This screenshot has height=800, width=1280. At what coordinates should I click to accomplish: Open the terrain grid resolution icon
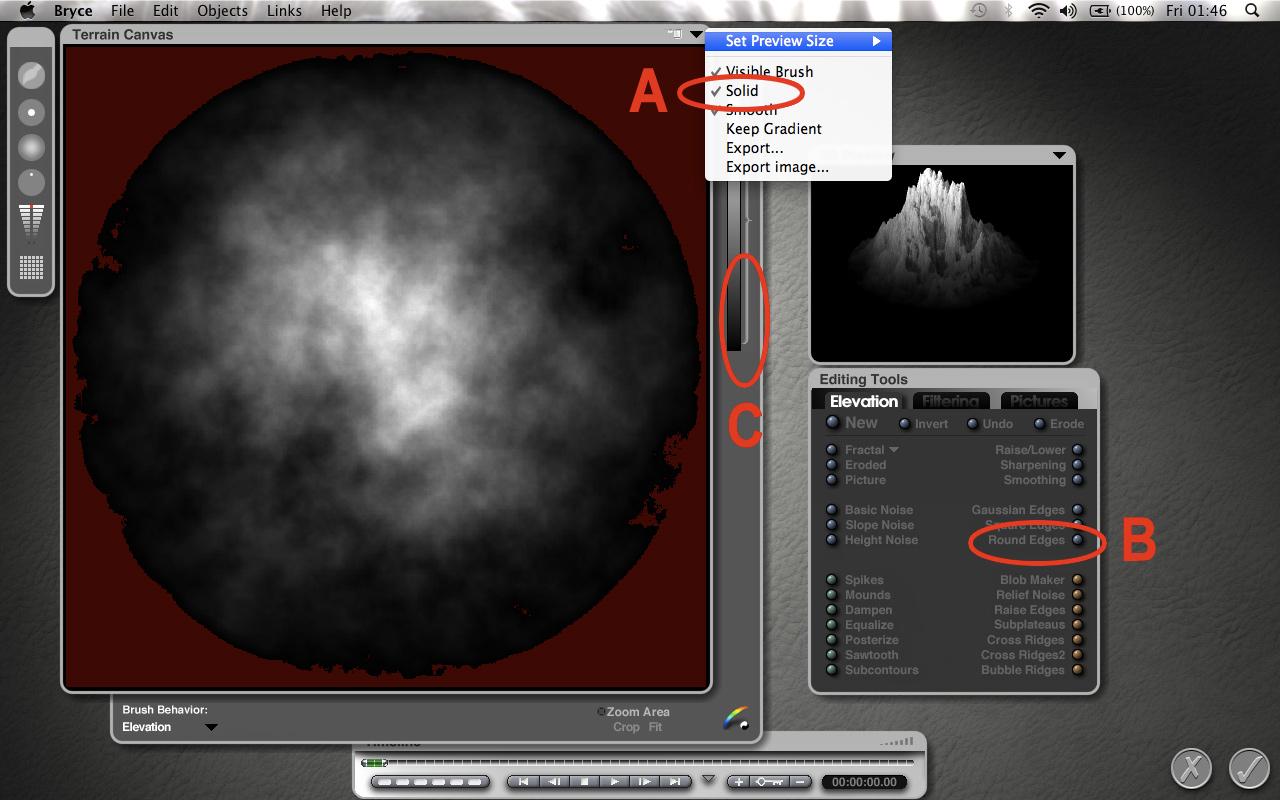pyautogui.click(x=31, y=267)
